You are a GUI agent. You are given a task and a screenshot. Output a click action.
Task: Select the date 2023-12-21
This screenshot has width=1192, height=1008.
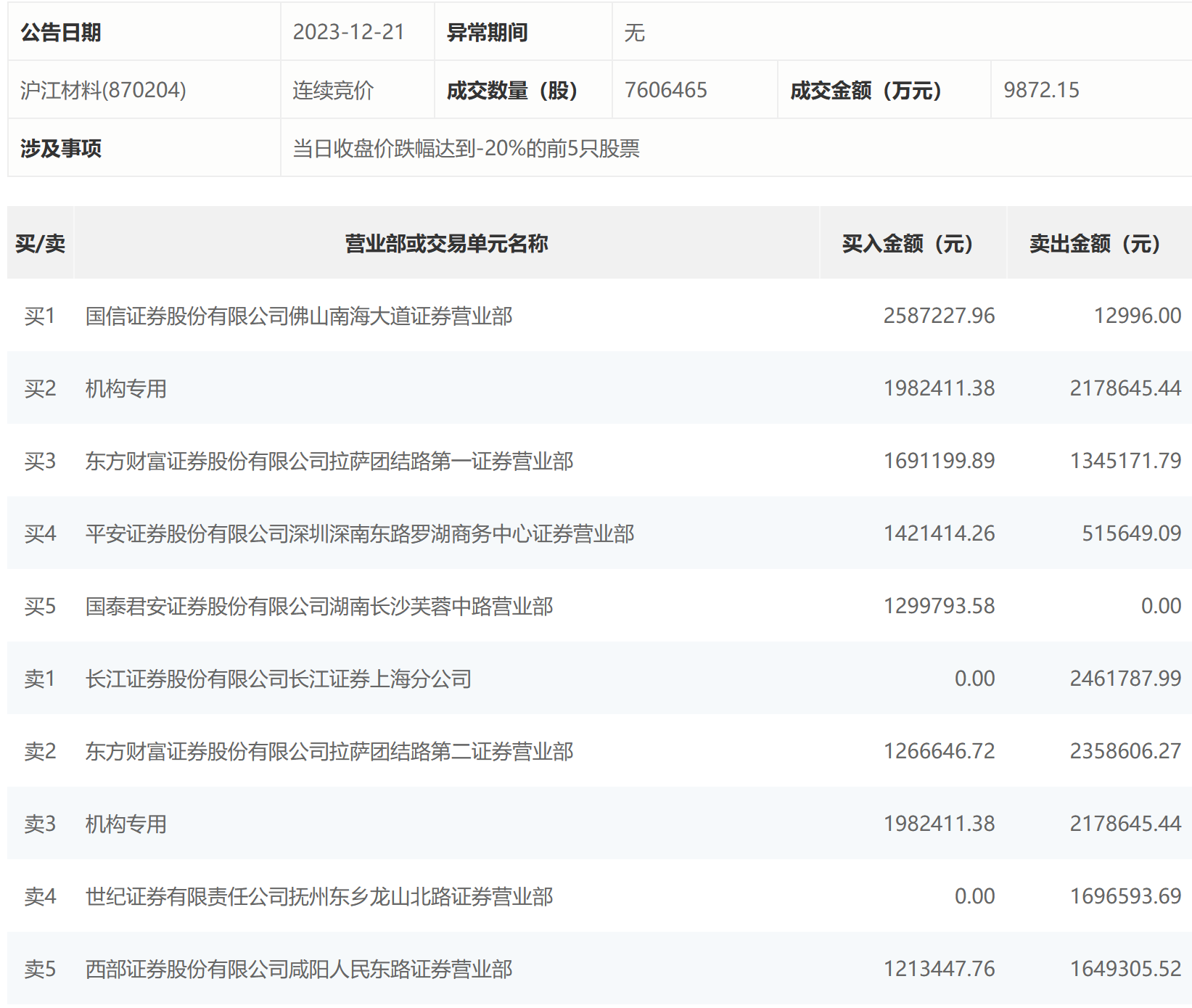[x=349, y=33]
